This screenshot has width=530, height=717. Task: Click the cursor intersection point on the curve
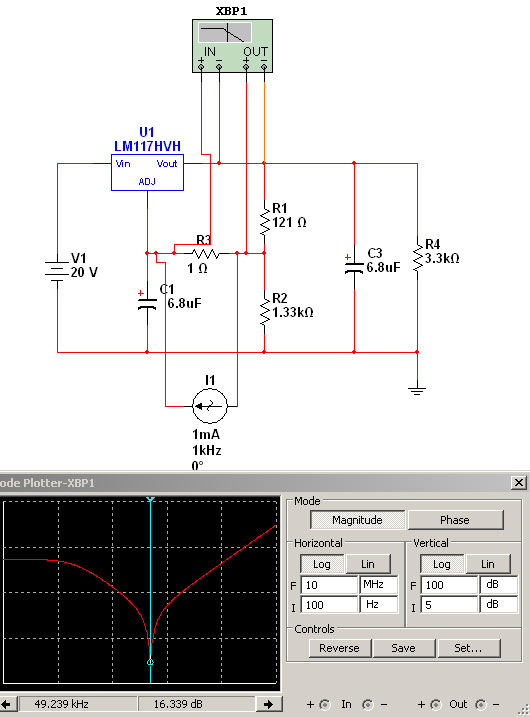coord(150,662)
